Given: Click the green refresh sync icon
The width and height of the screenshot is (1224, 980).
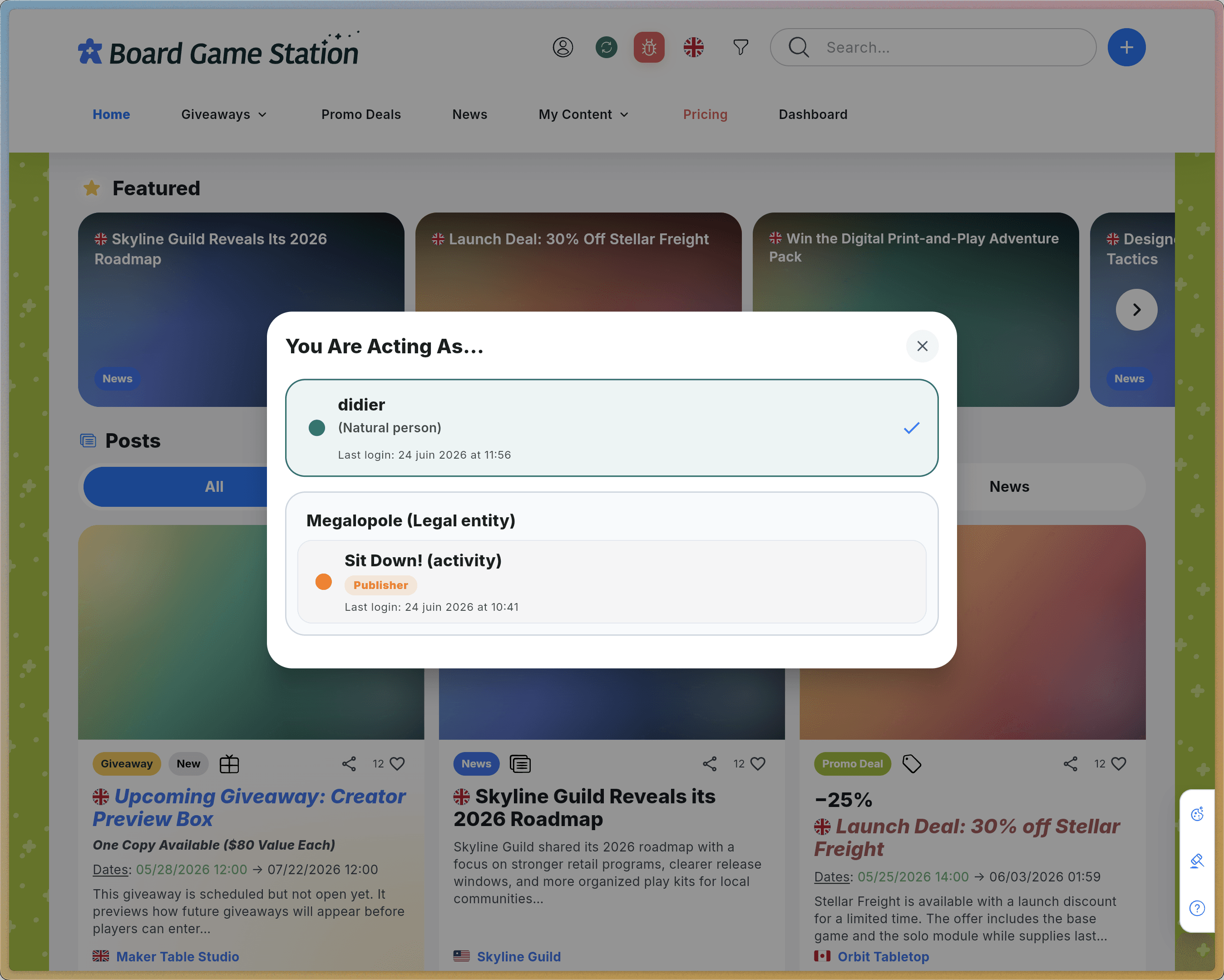Looking at the screenshot, I should [x=606, y=47].
